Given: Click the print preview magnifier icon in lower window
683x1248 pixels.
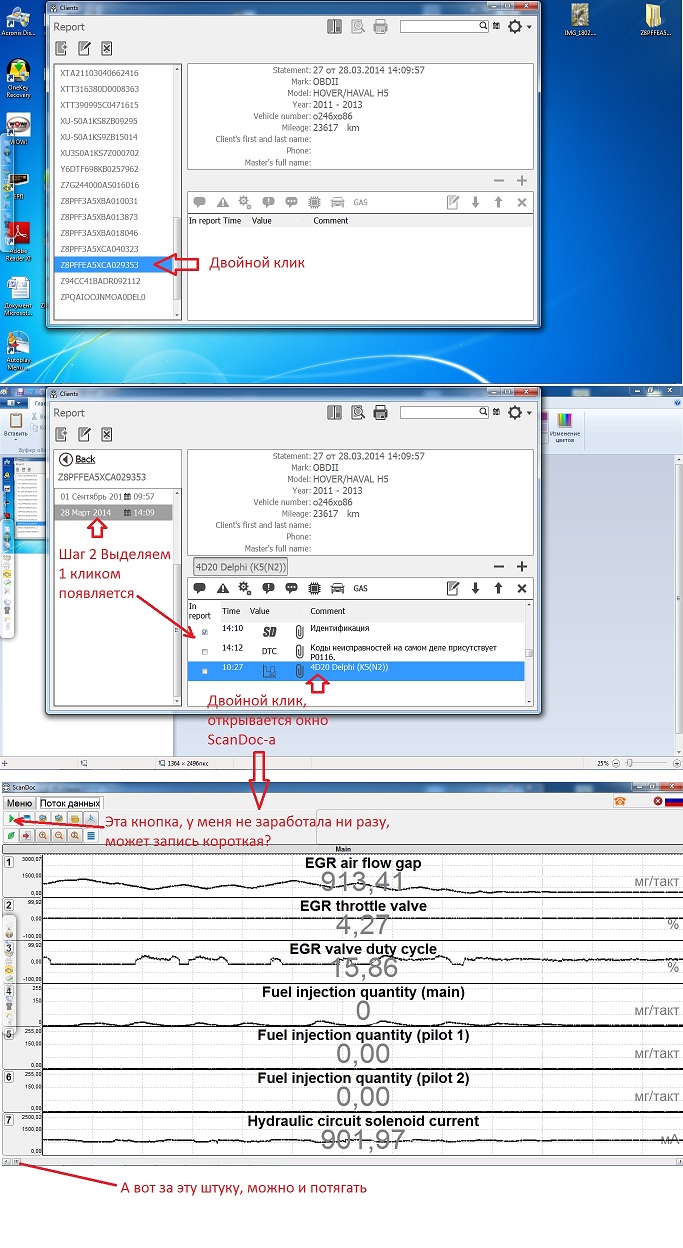Looking at the screenshot, I should (x=358, y=412).
